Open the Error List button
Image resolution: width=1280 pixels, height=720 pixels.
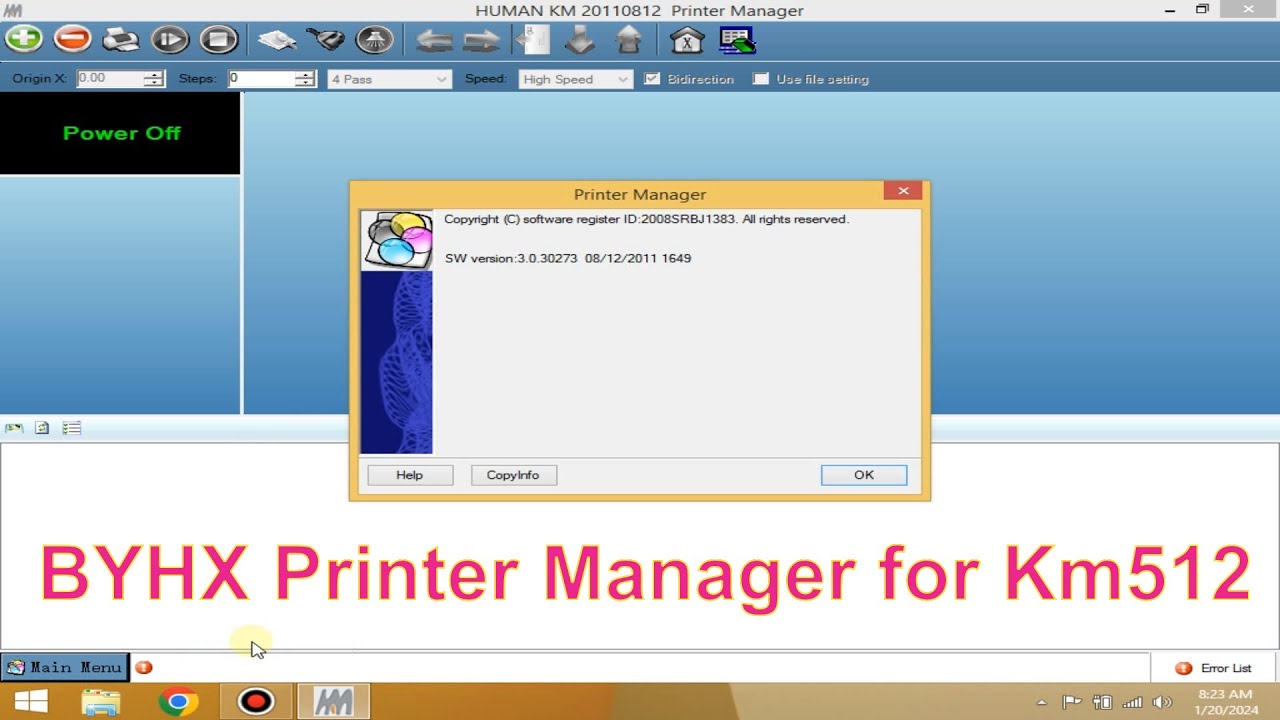click(1214, 668)
